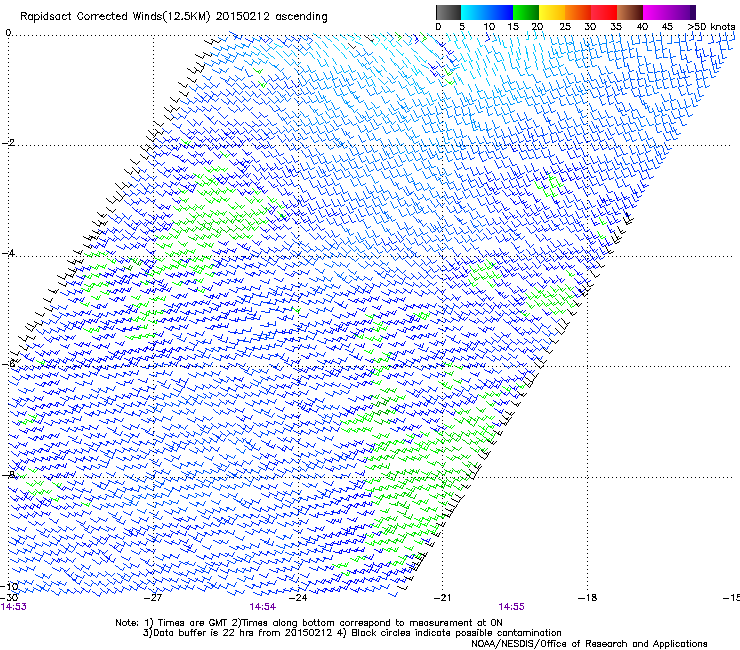Click the yellow 20-25 knots color swatch
The width and height of the screenshot is (740, 650).
tap(552, 12)
